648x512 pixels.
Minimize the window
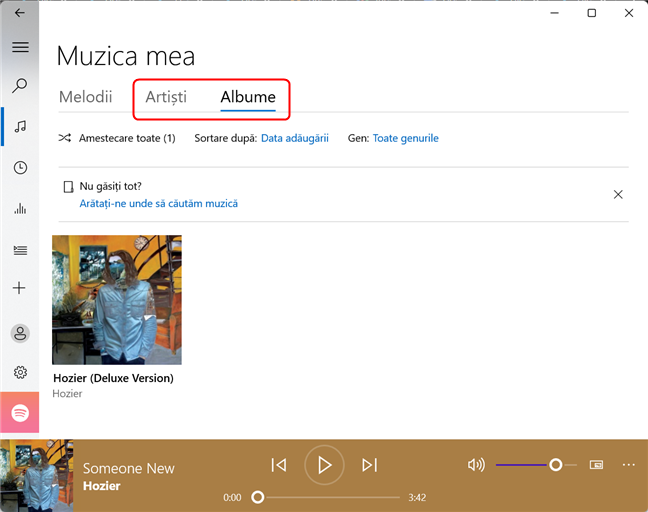coord(555,13)
